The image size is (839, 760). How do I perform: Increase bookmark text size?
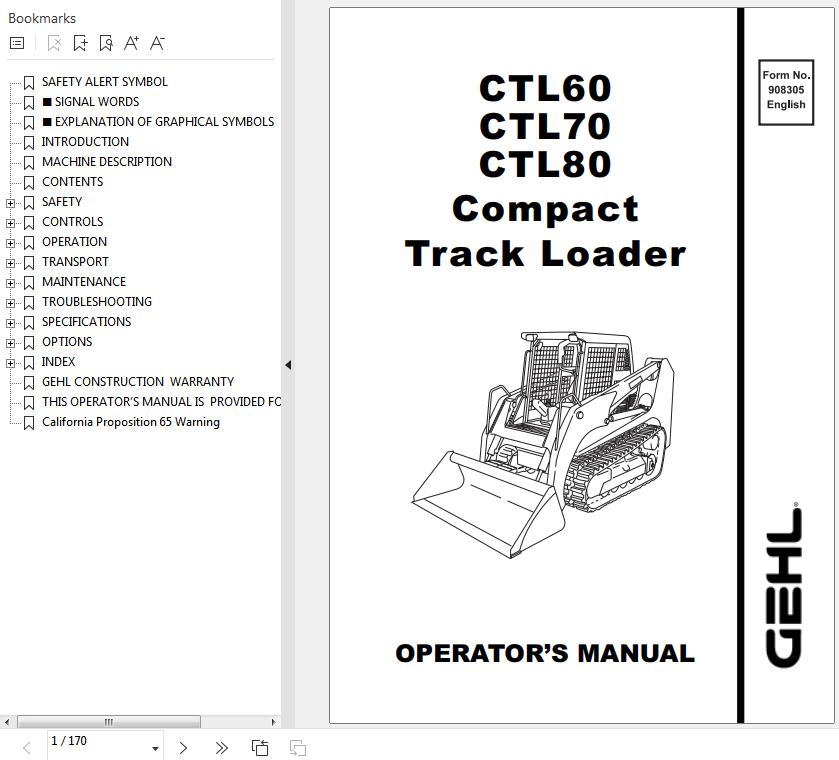point(131,43)
